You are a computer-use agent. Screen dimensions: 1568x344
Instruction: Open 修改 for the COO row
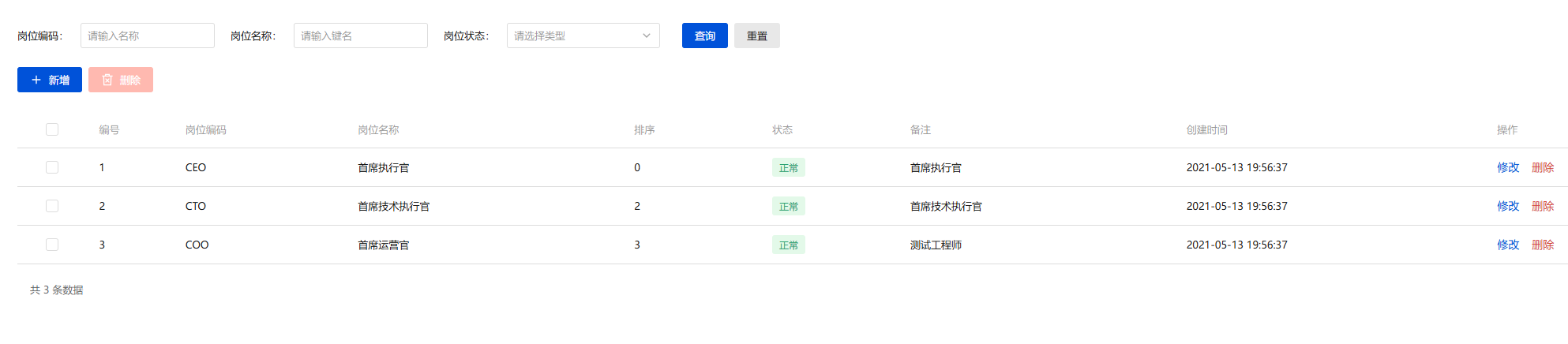(x=1507, y=245)
